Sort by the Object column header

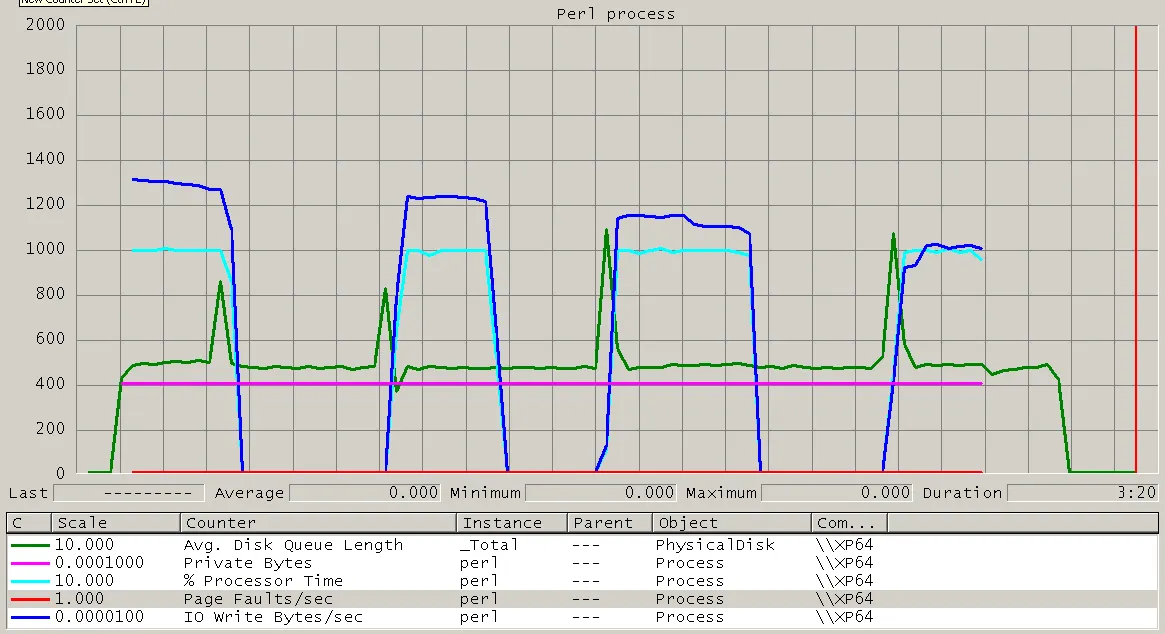(x=732, y=523)
